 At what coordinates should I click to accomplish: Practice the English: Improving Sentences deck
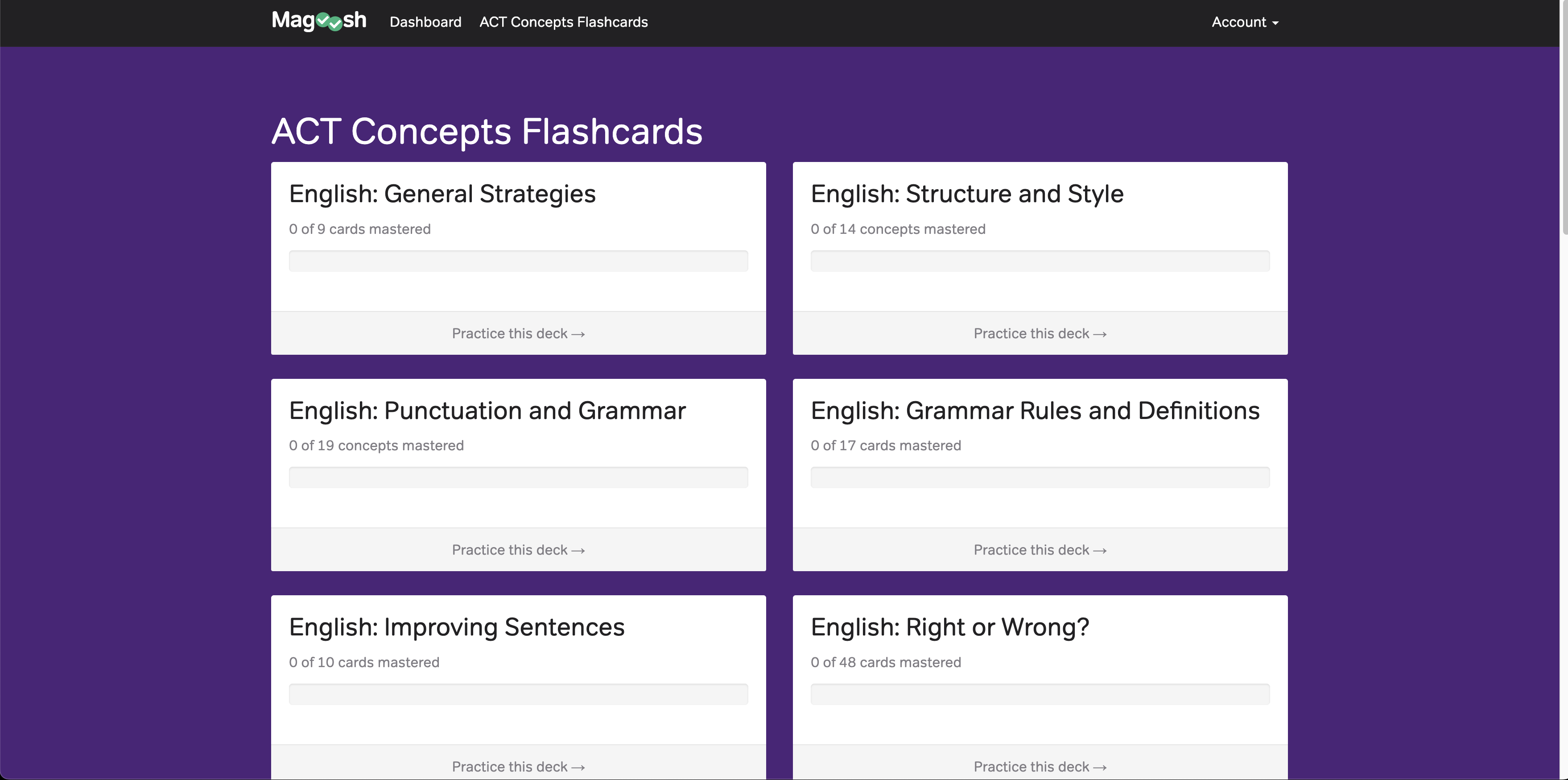pyautogui.click(x=518, y=766)
